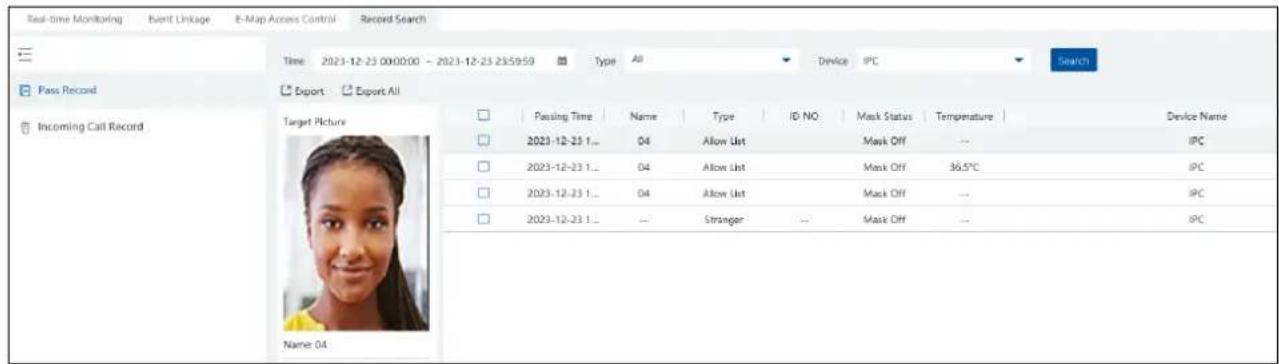Screen dimensions: 1279x364
Task: Switch to Real-time Monitoring tab
Action: pyautogui.click(x=77, y=19)
